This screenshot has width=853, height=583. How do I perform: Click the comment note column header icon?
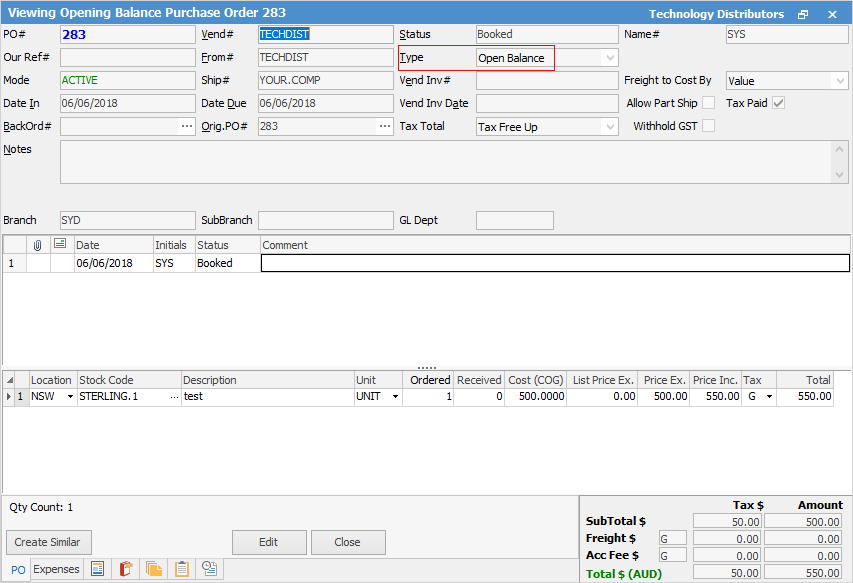click(x=60, y=244)
